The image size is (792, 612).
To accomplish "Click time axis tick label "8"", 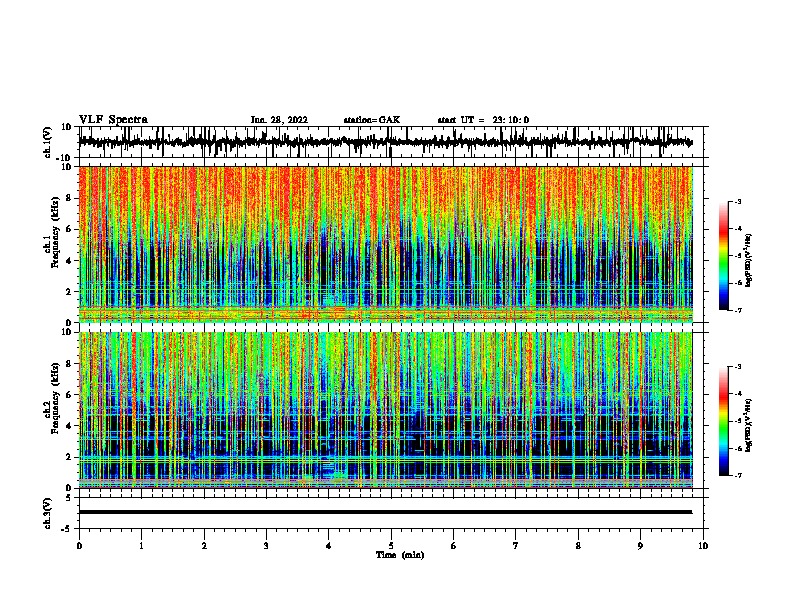I will (x=578, y=546).
